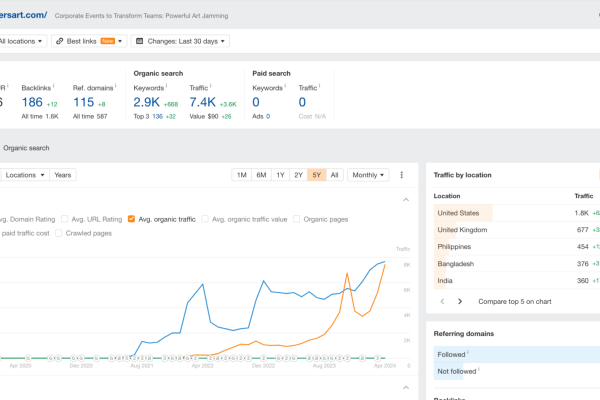Click the Ref. domains count 115
Viewport: 600px width, 400px height.
(83, 102)
